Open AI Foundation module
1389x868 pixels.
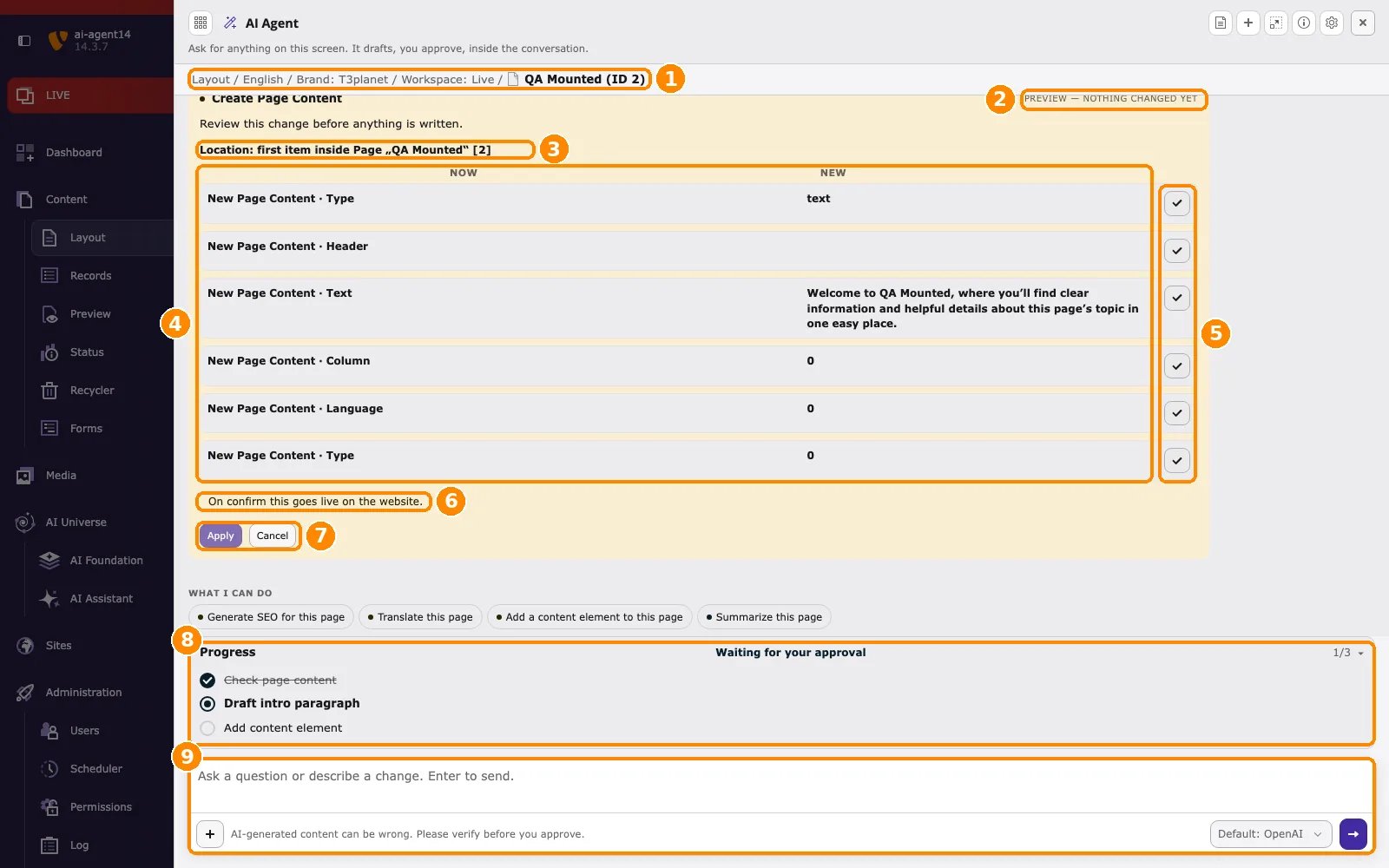click(102, 560)
